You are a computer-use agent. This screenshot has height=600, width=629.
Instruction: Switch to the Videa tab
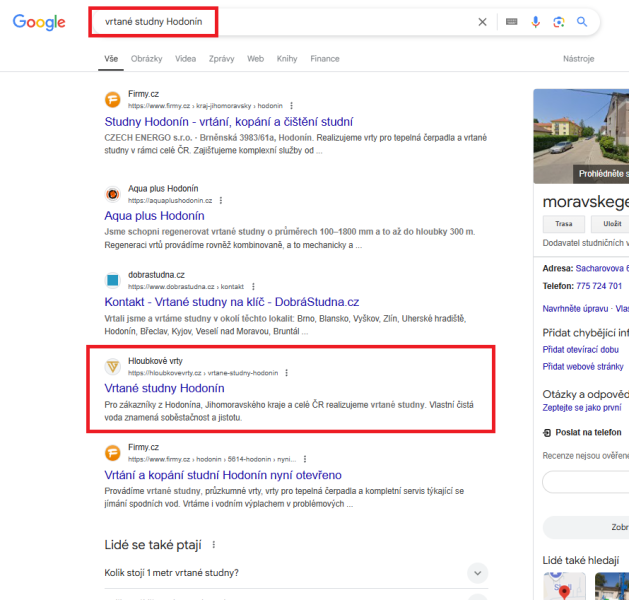point(185,59)
